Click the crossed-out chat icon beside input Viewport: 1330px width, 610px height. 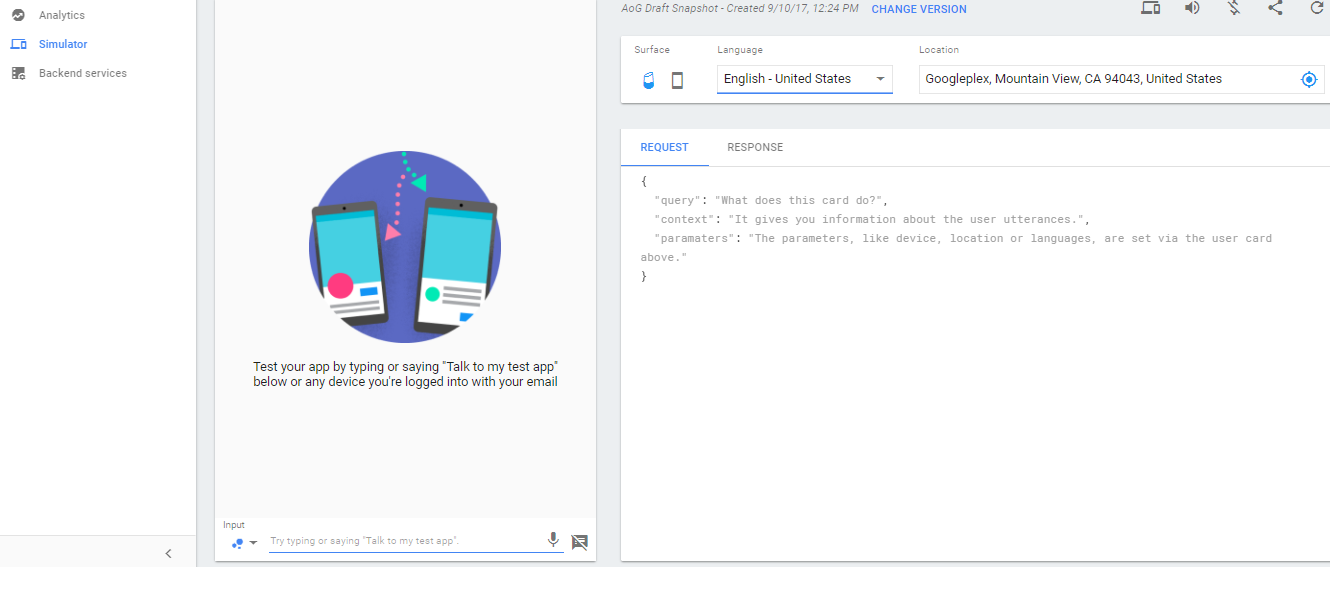(x=580, y=542)
